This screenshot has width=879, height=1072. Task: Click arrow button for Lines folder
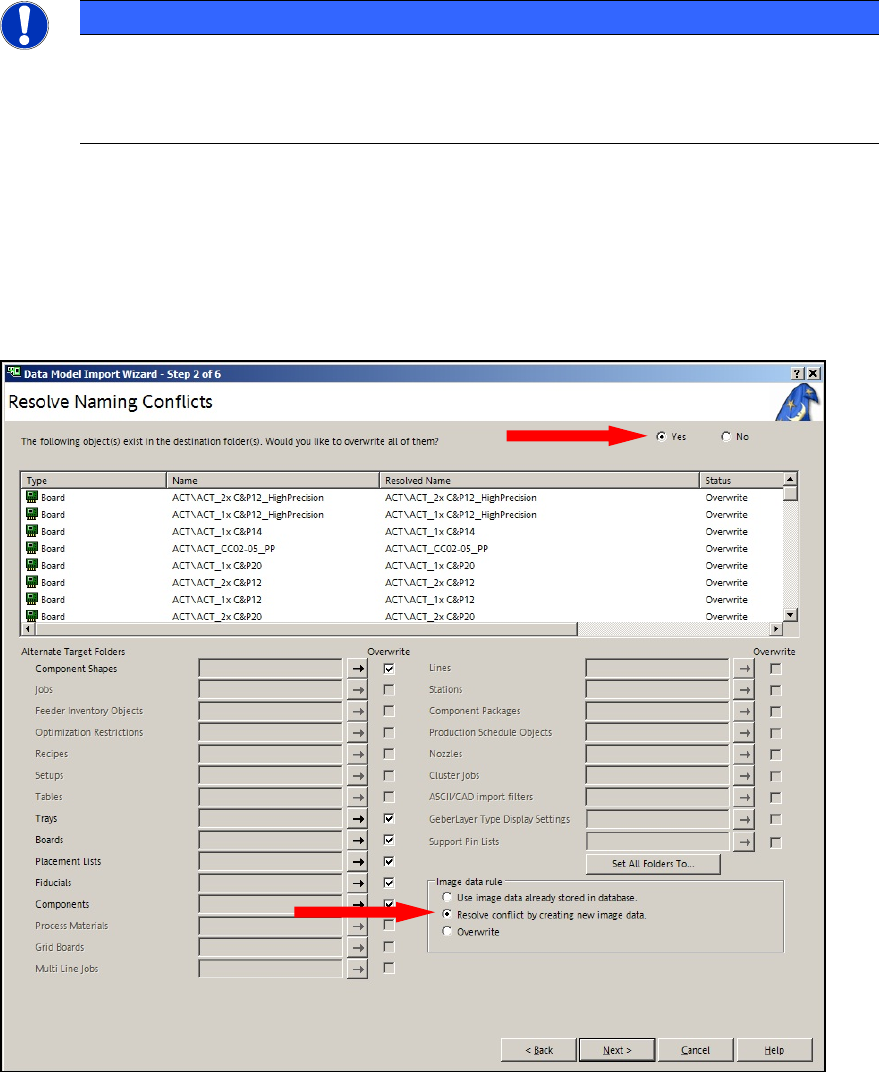[744, 669]
